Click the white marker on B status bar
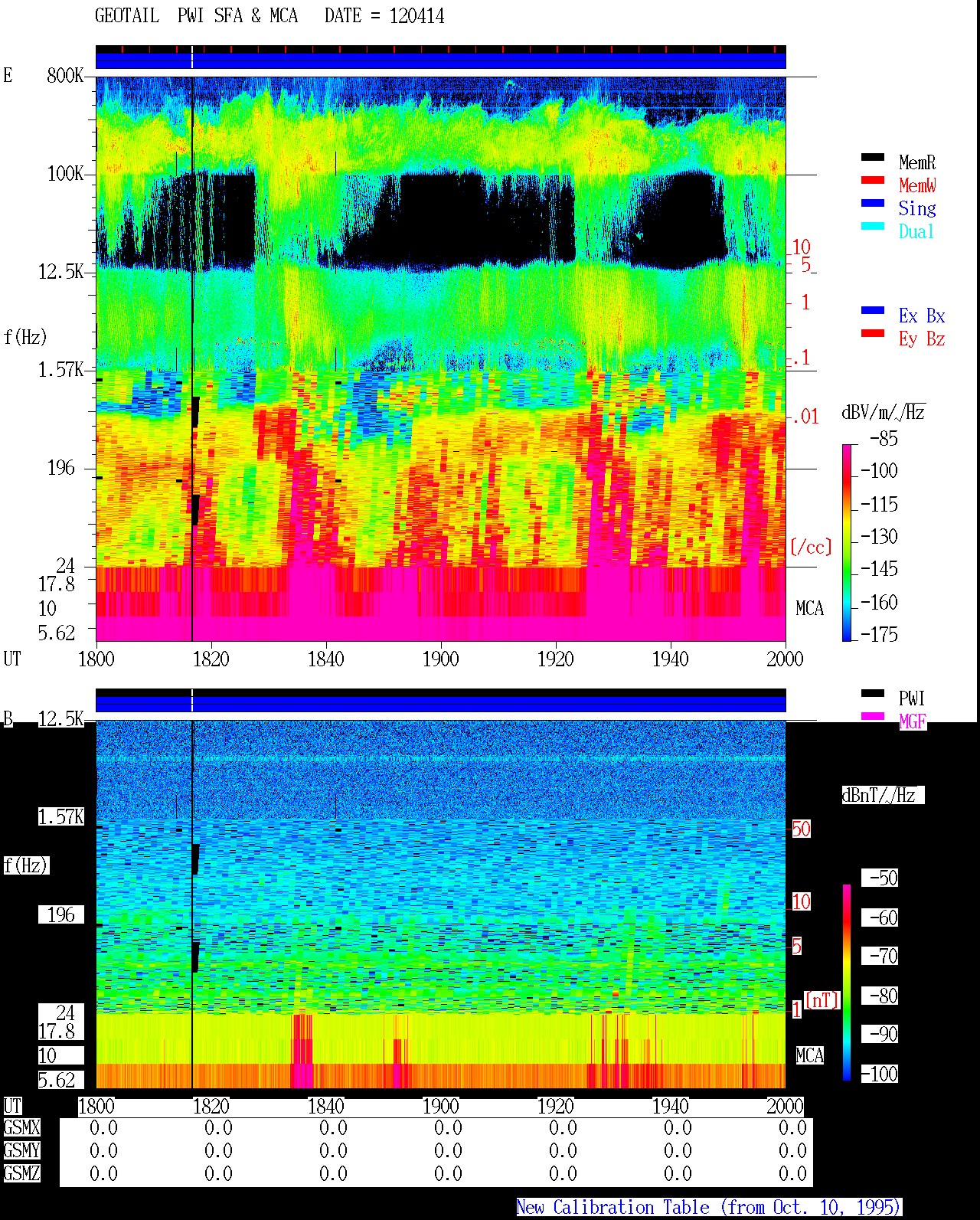 191,701
